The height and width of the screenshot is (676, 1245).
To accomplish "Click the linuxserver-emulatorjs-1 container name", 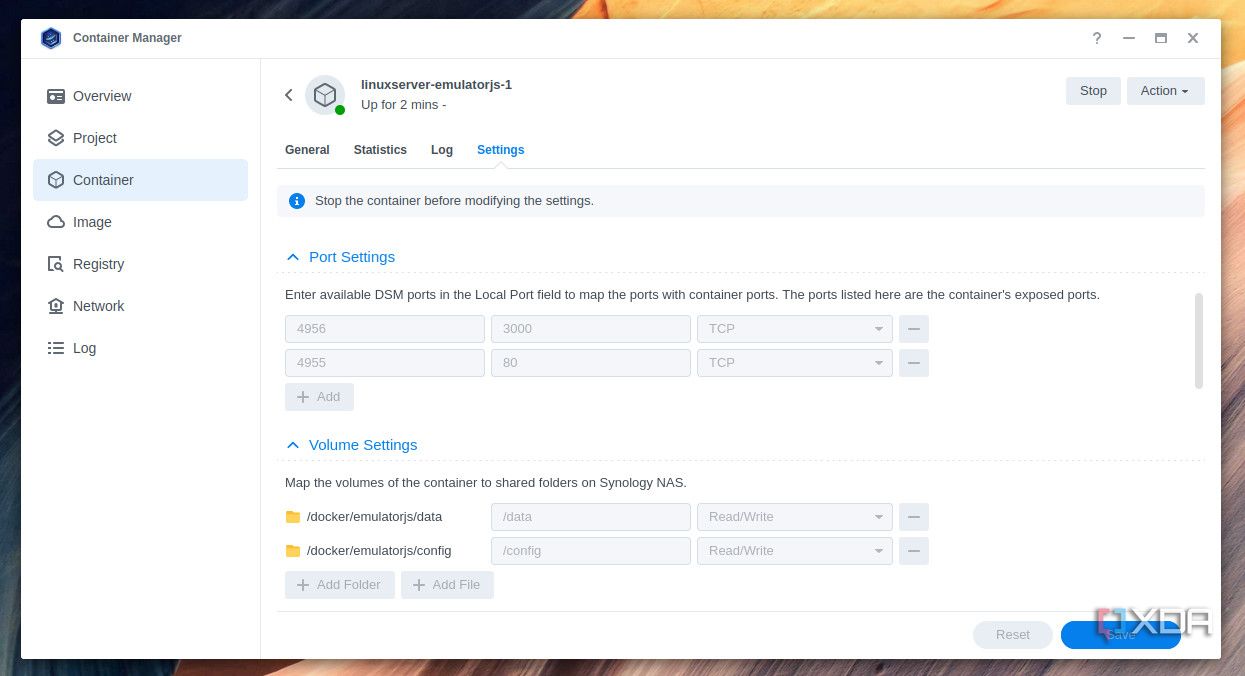I will pyautogui.click(x=436, y=85).
